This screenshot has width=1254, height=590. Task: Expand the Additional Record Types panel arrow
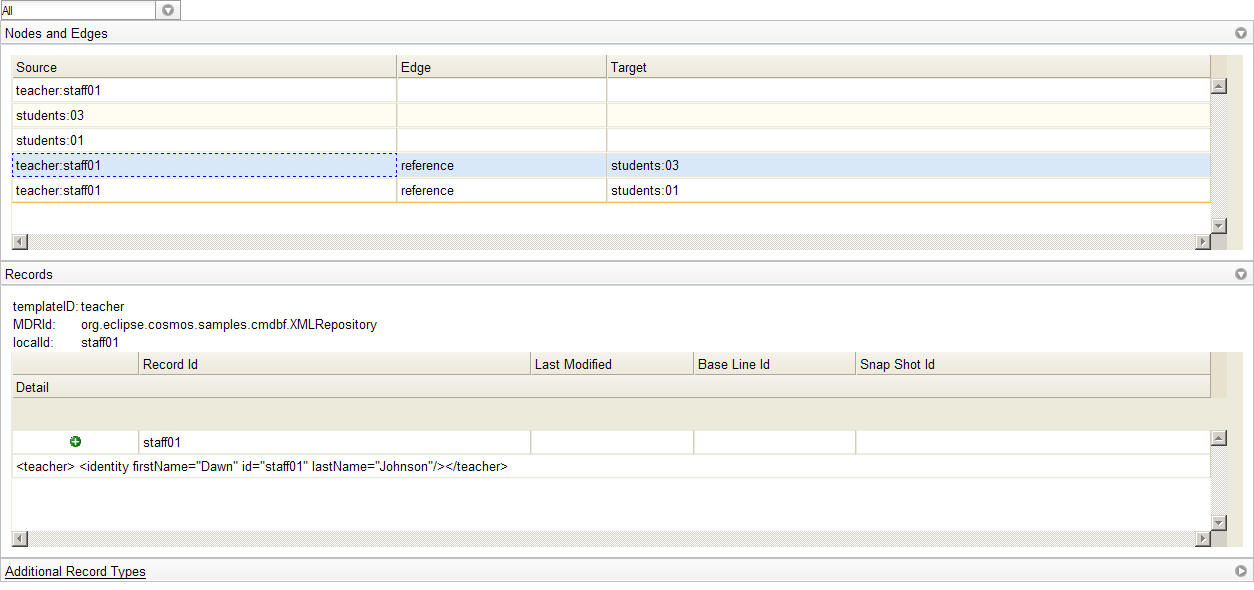[x=1241, y=572]
